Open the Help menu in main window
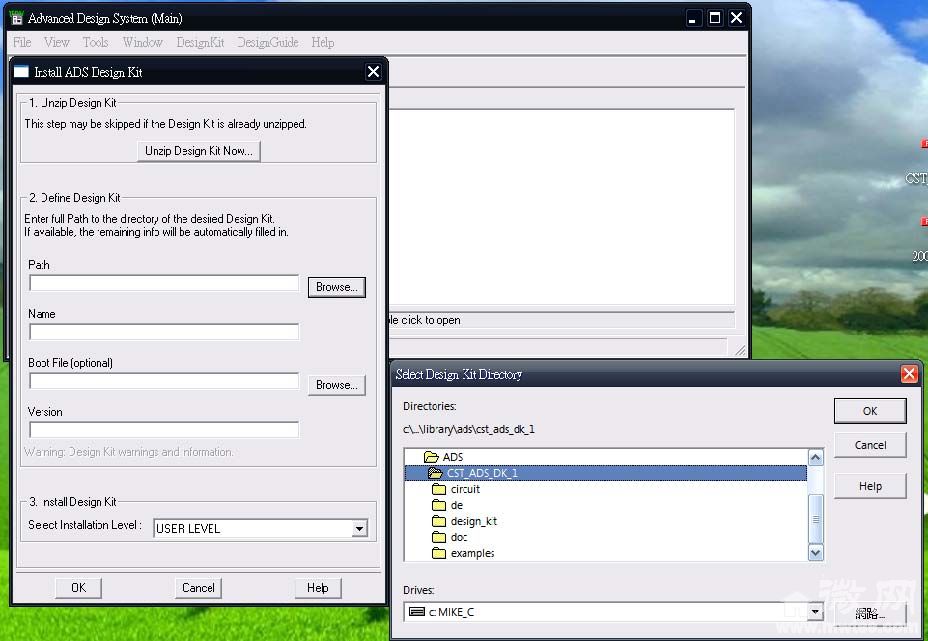Image resolution: width=928 pixels, height=641 pixels. tap(323, 43)
